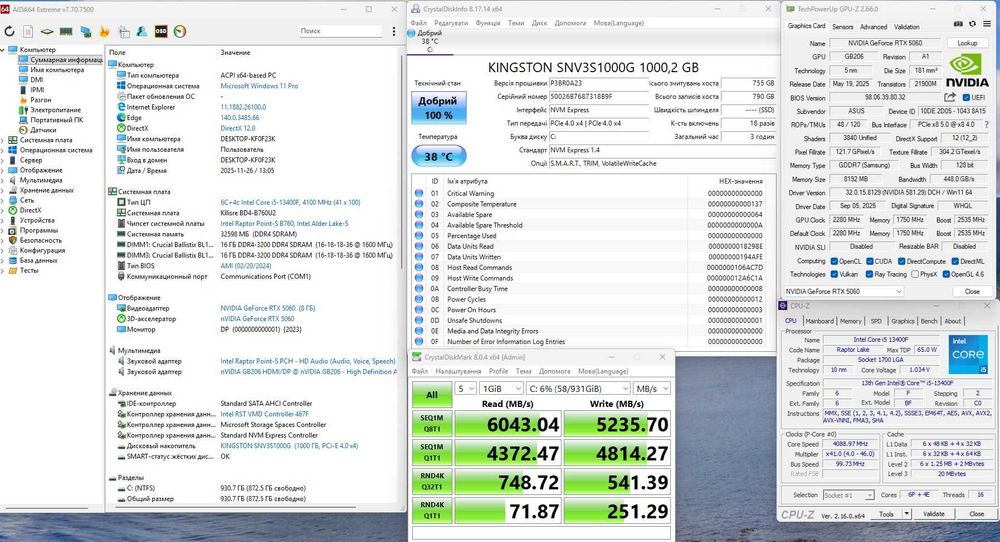Toggle the Ray Tracing checkbox in GPU-Z
Screen dimensions: 1000x542
(869, 274)
